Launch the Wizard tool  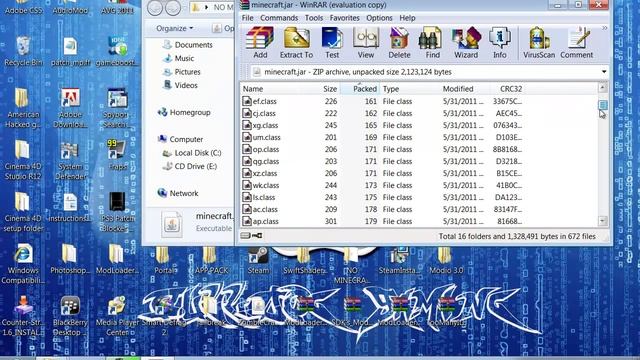pyautogui.click(x=466, y=43)
